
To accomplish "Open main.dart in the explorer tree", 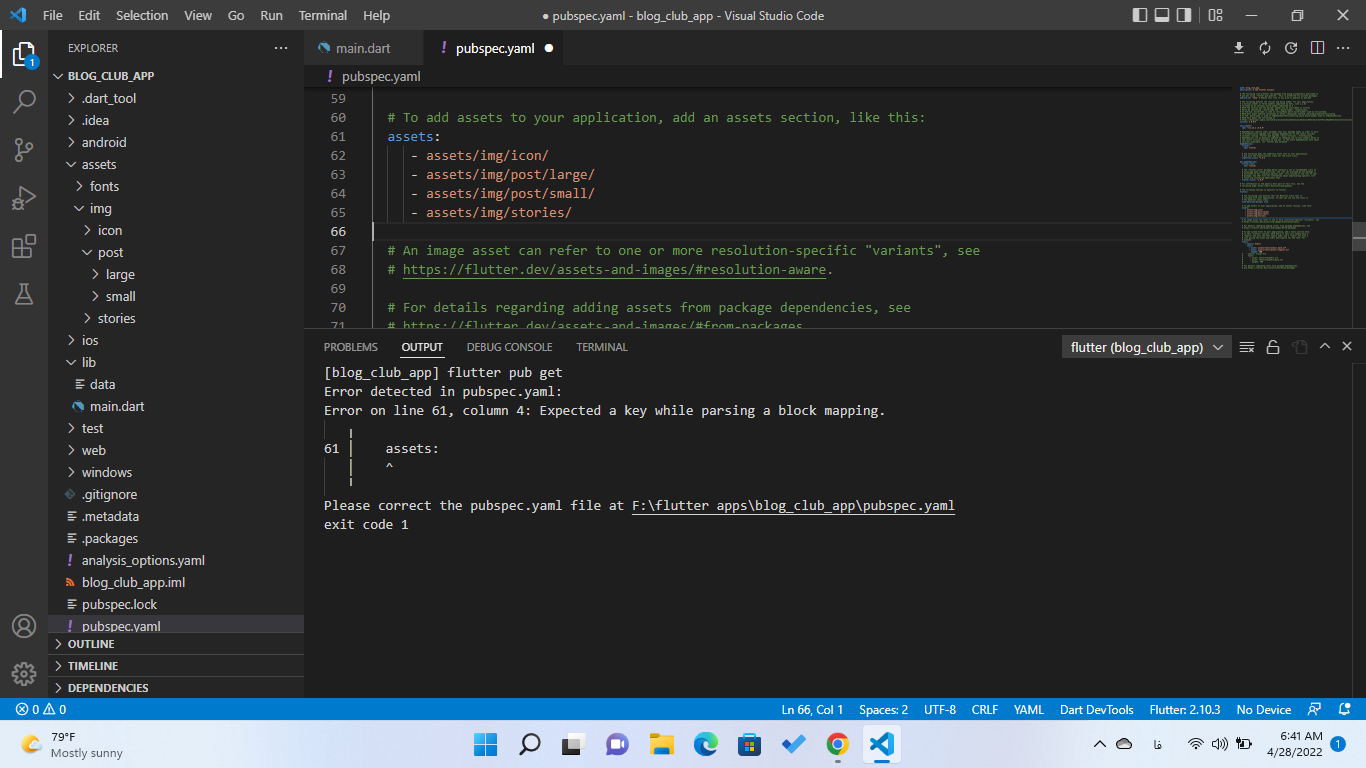I will [x=176, y=406].
